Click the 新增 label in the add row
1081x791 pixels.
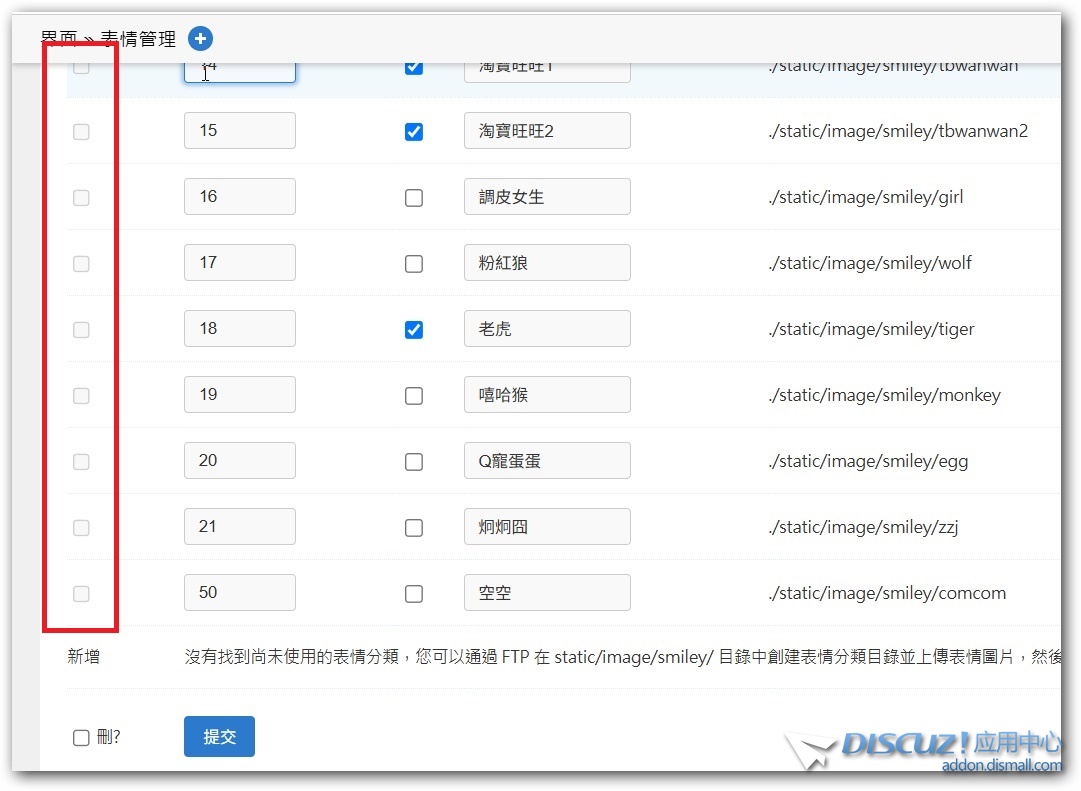(x=83, y=657)
